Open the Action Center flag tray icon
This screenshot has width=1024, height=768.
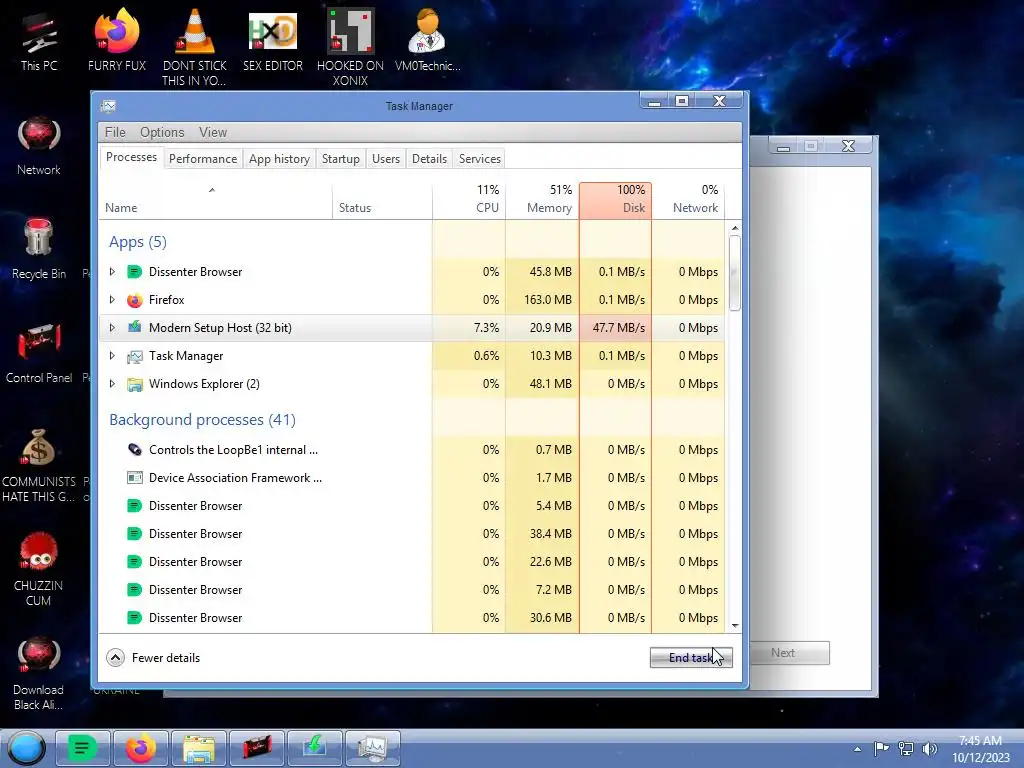(x=881, y=748)
